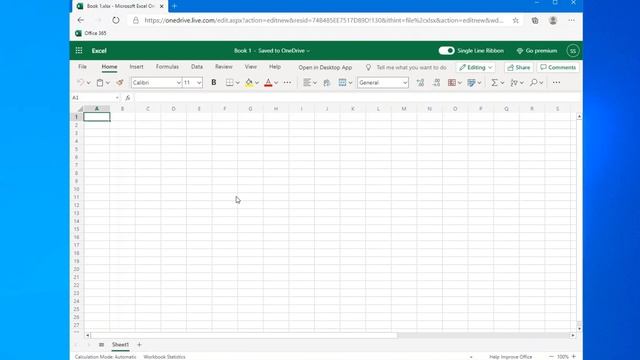Toggle the Single Line Ribbon switch
This screenshot has height=360, width=640.
click(447, 51)
